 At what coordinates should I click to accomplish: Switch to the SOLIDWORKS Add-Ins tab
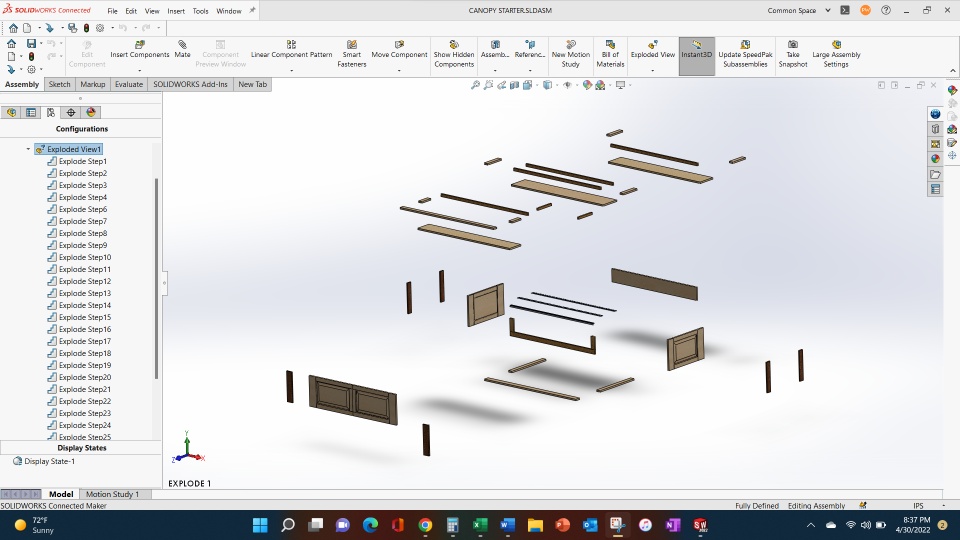point(190,84)
